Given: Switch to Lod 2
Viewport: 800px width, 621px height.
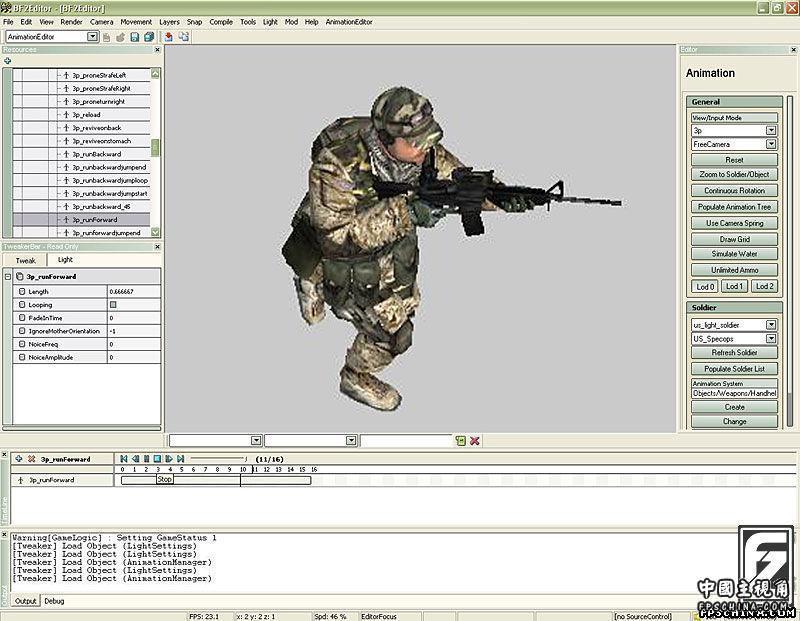Looking at the screenshot, I should [x=764, y=286].
